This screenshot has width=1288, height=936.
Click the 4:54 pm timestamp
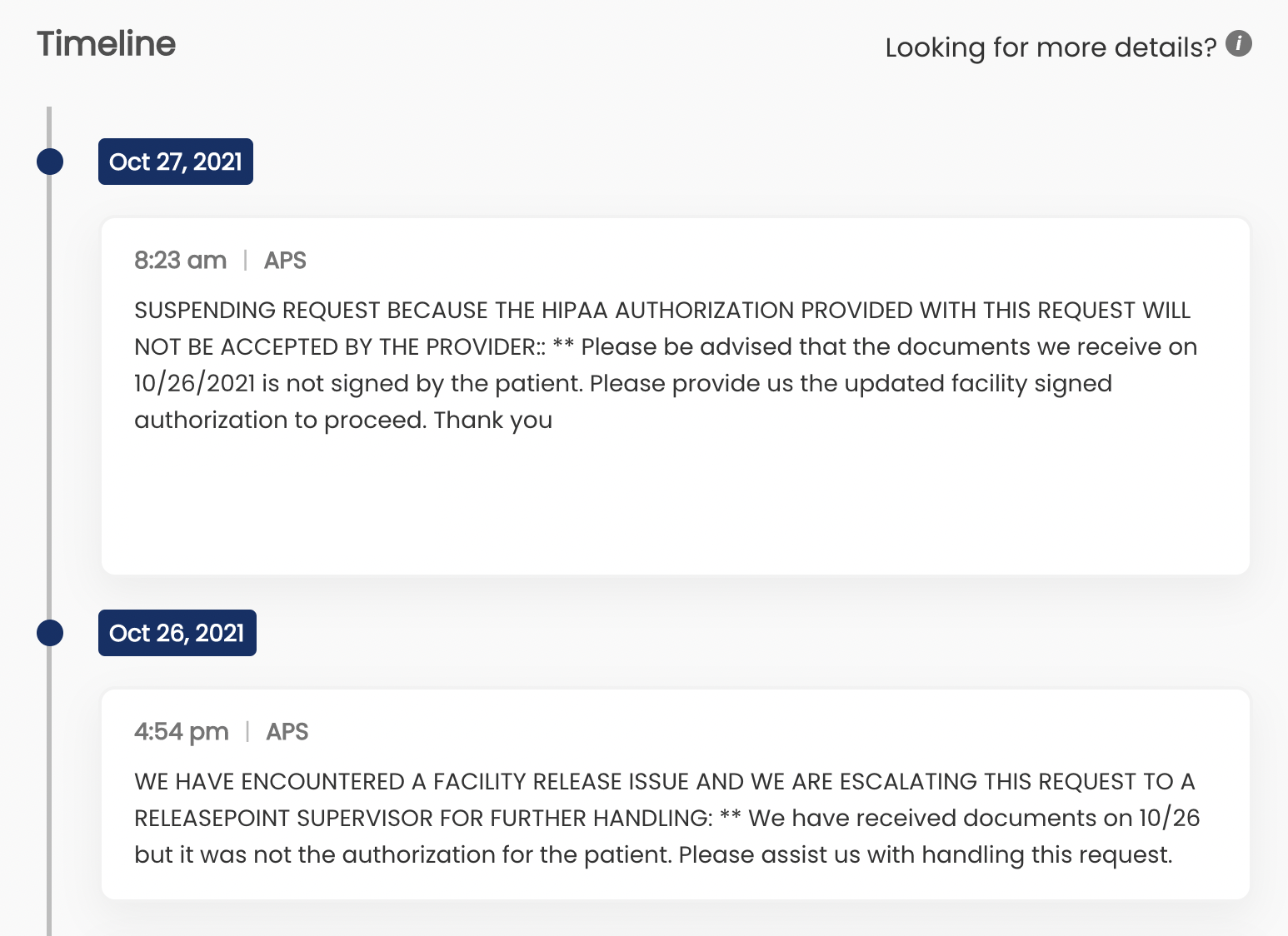coord(182,732)
